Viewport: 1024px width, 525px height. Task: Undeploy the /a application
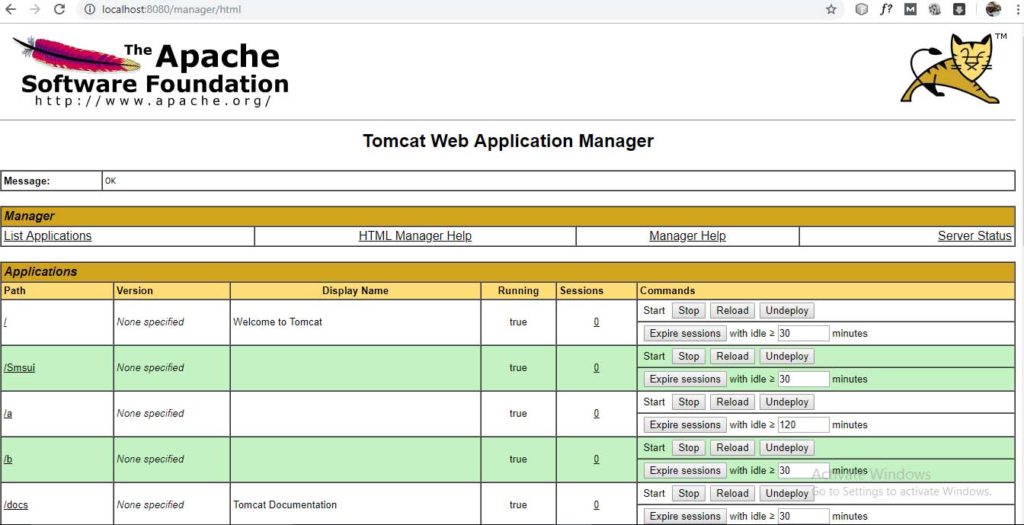[787, 402]
